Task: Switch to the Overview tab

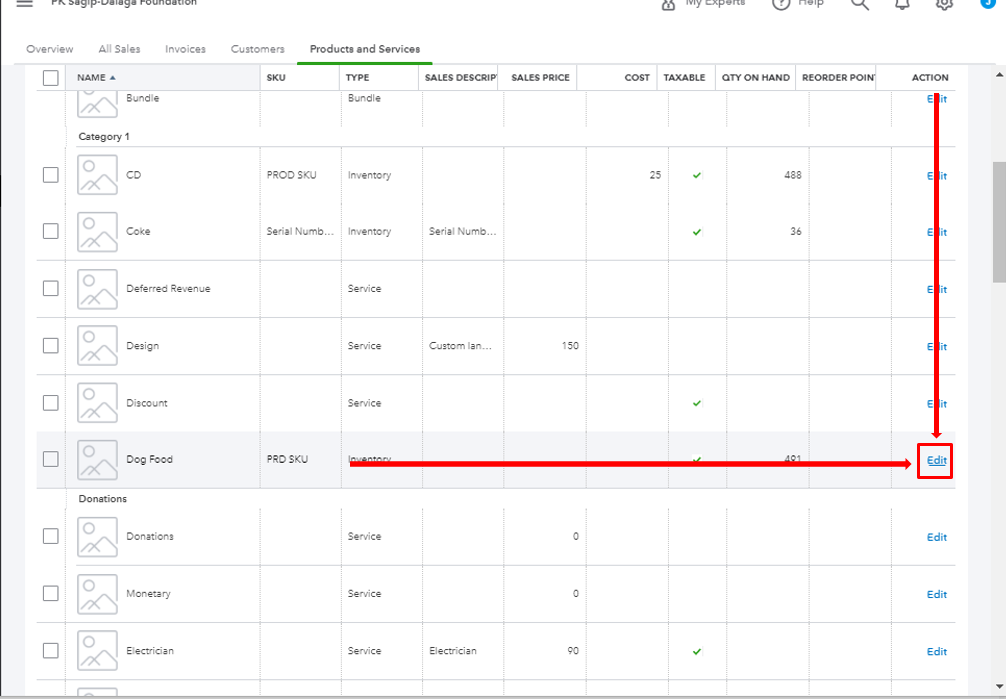Action: coord(49,49)
